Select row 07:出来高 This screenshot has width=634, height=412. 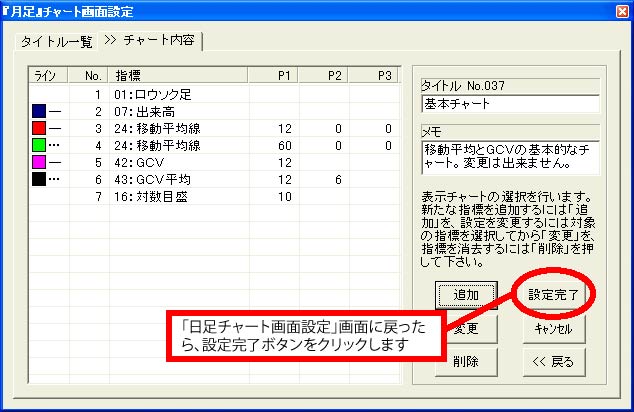click(215, 112)
